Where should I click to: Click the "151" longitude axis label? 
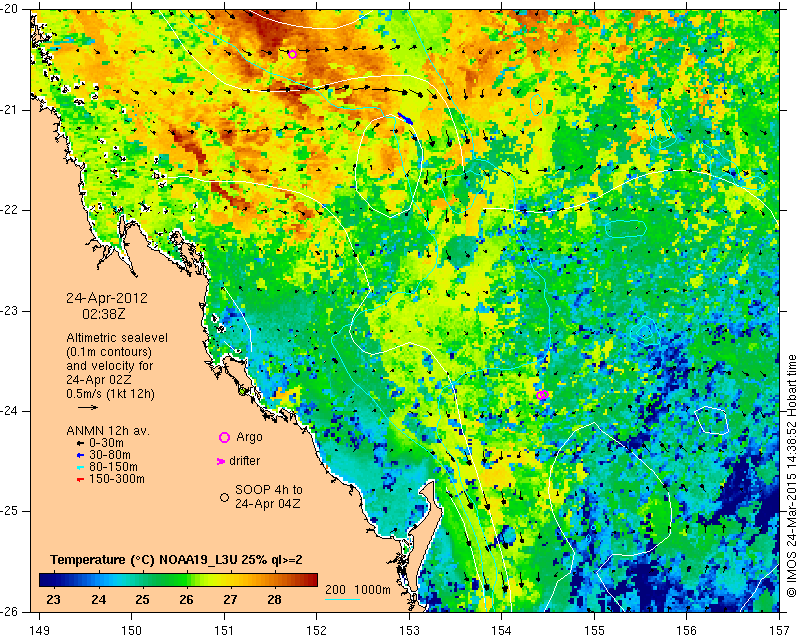click(224, 630)
